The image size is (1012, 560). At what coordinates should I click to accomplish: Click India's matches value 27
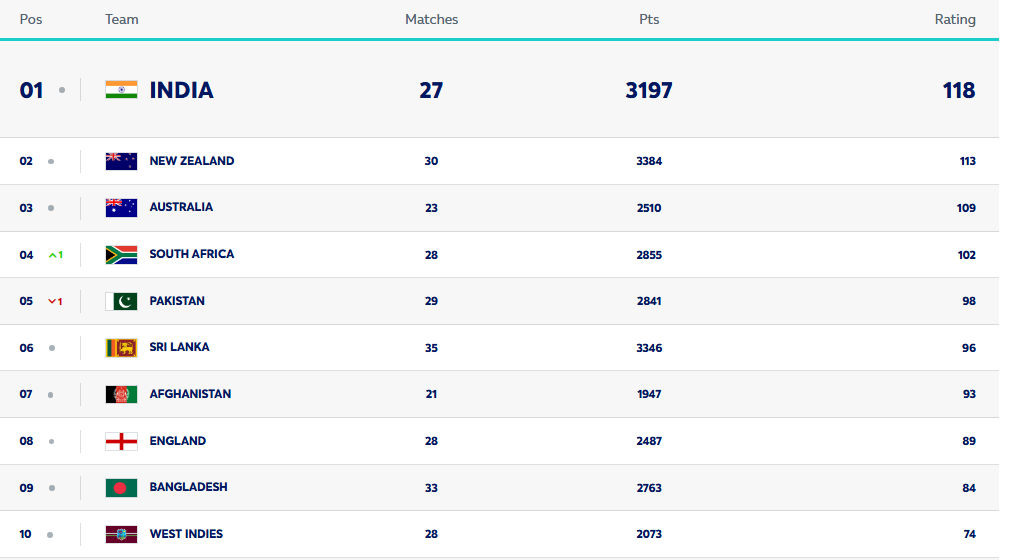click(x=431, y=90)
